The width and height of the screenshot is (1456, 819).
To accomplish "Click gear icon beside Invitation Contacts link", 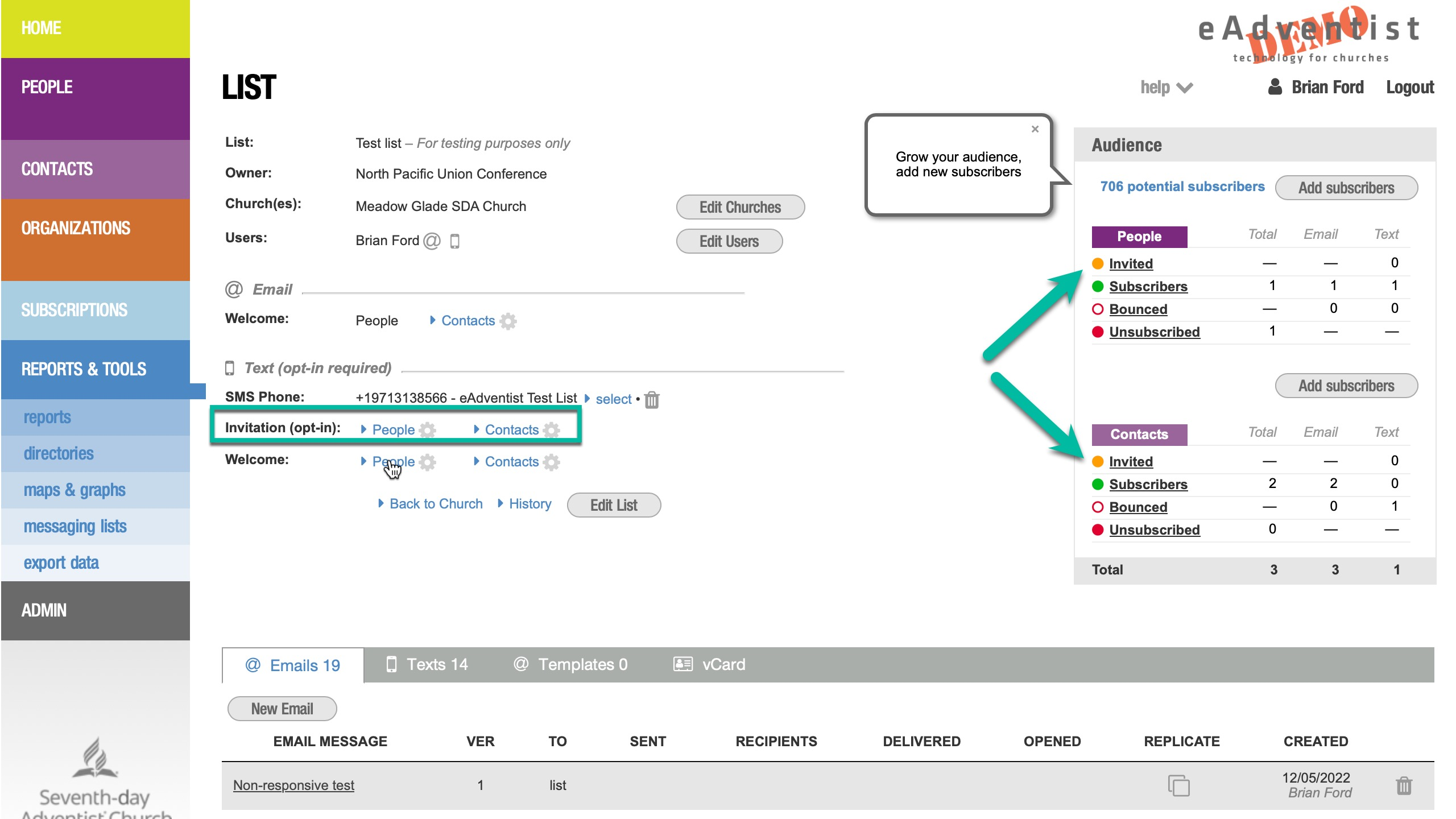I will click(x=551, y=430).
